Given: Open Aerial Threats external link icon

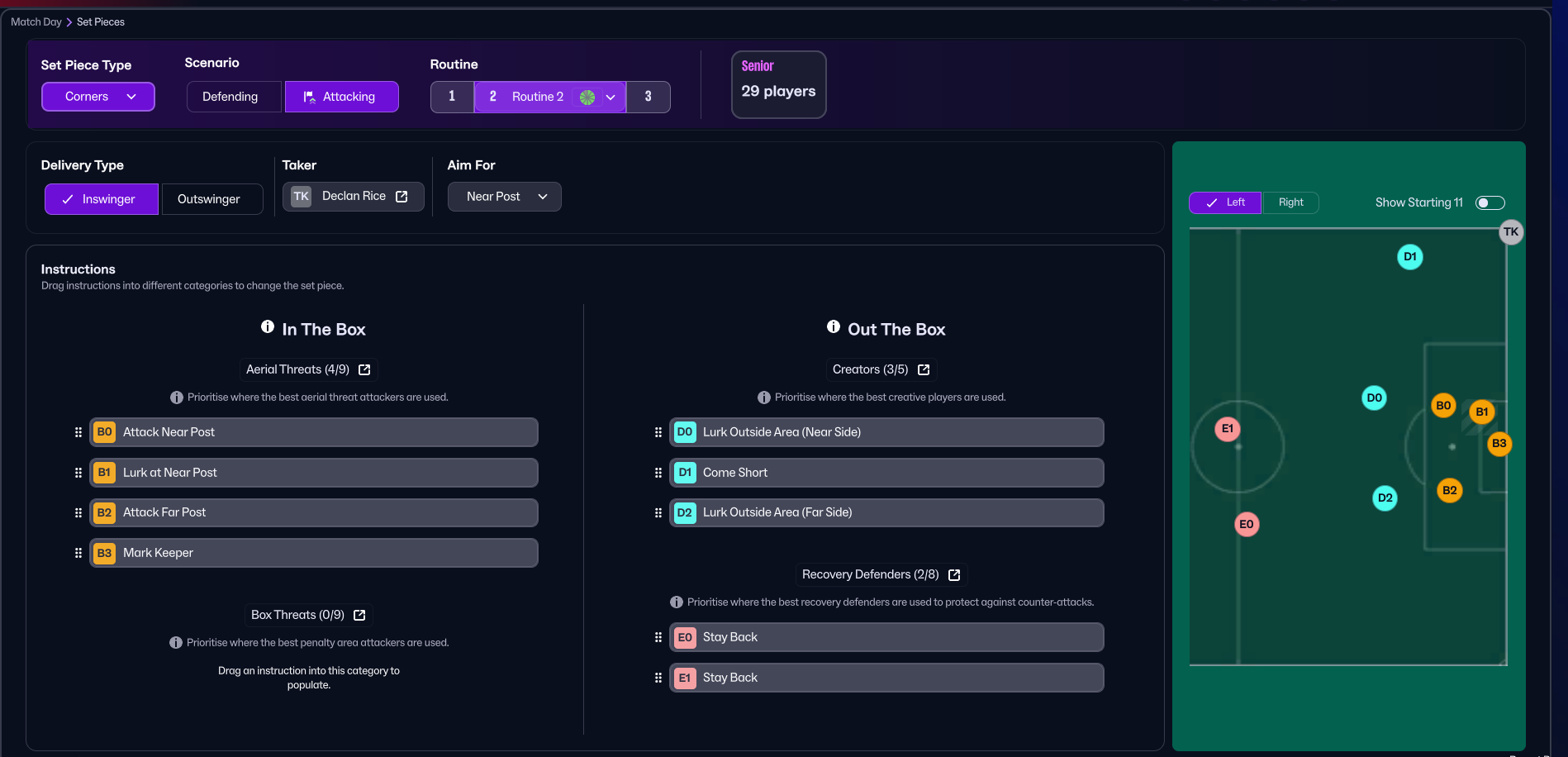Looking at the screenshot, I should click(x=364, y=370).
